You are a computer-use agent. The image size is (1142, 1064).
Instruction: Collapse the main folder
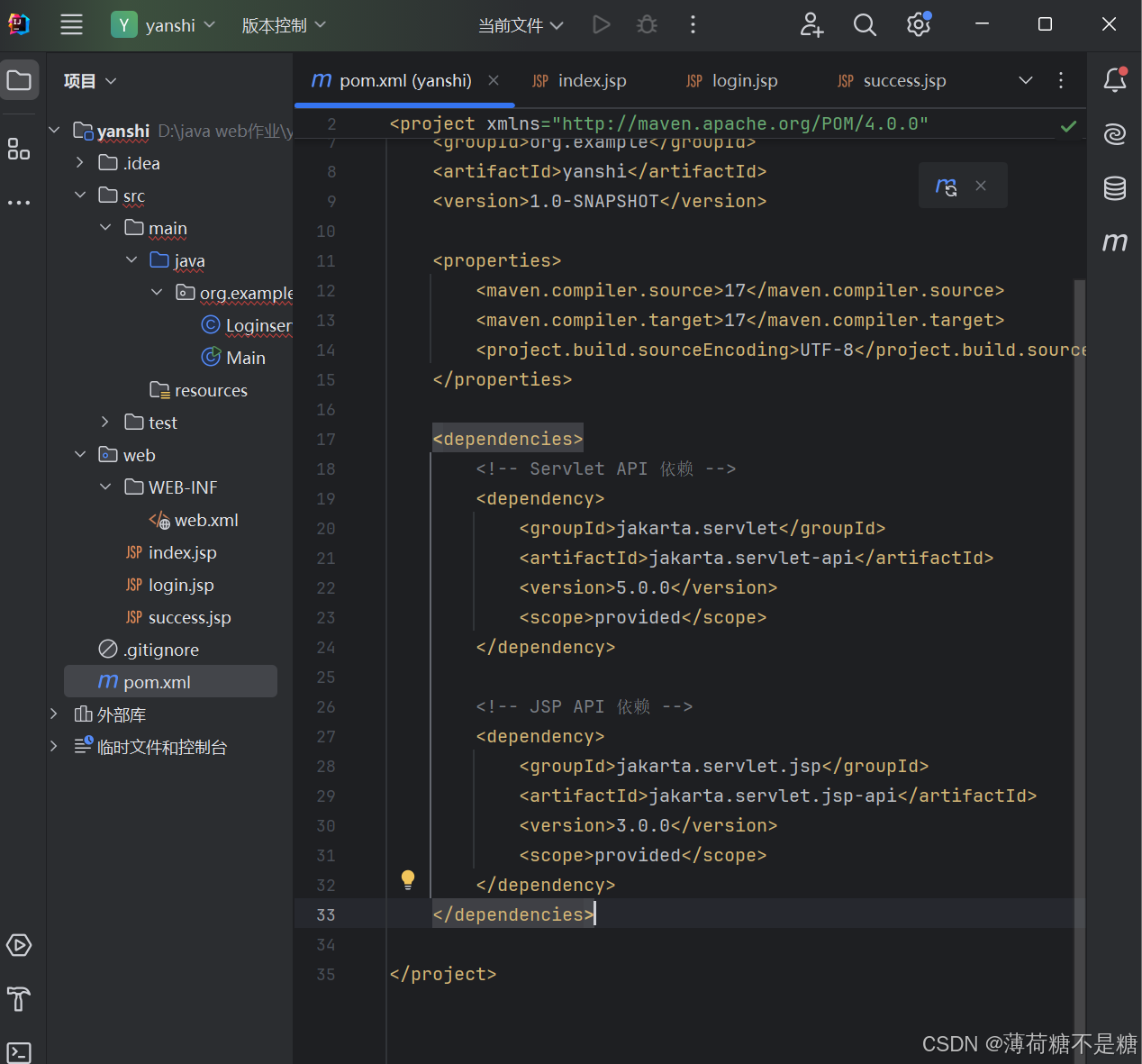pyautogui.click(x=105, y=228)
